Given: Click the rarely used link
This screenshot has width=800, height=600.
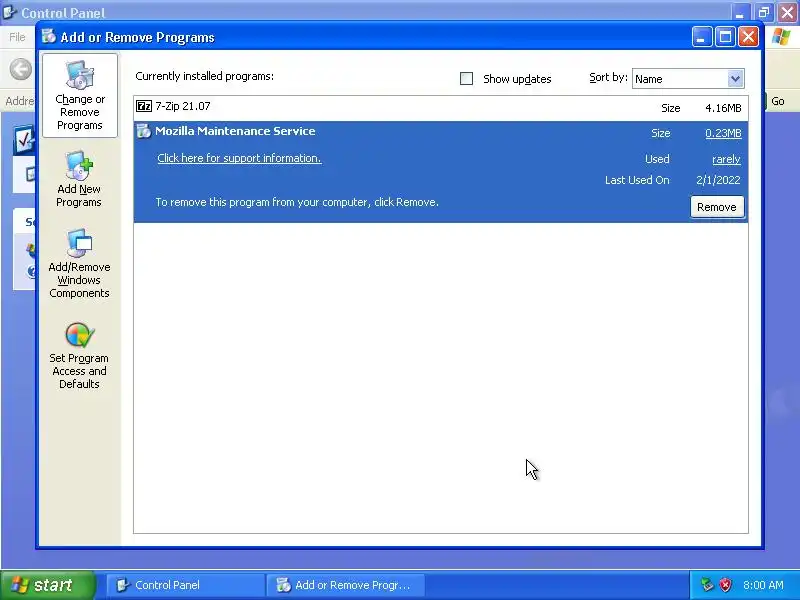Looking at the screenshot, I should (x=726, y=159).
